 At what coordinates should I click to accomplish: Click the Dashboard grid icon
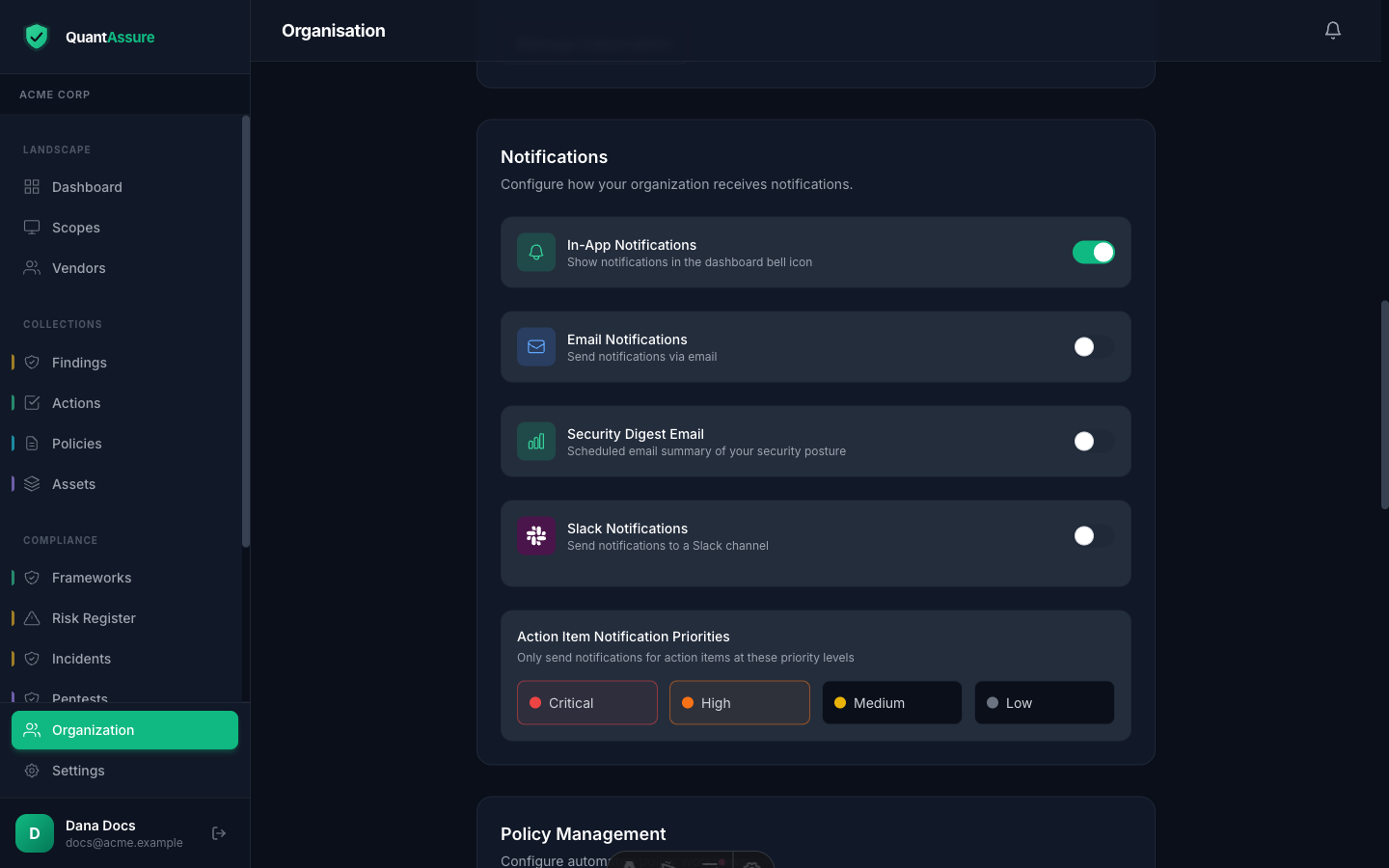(x=32, y=186)
